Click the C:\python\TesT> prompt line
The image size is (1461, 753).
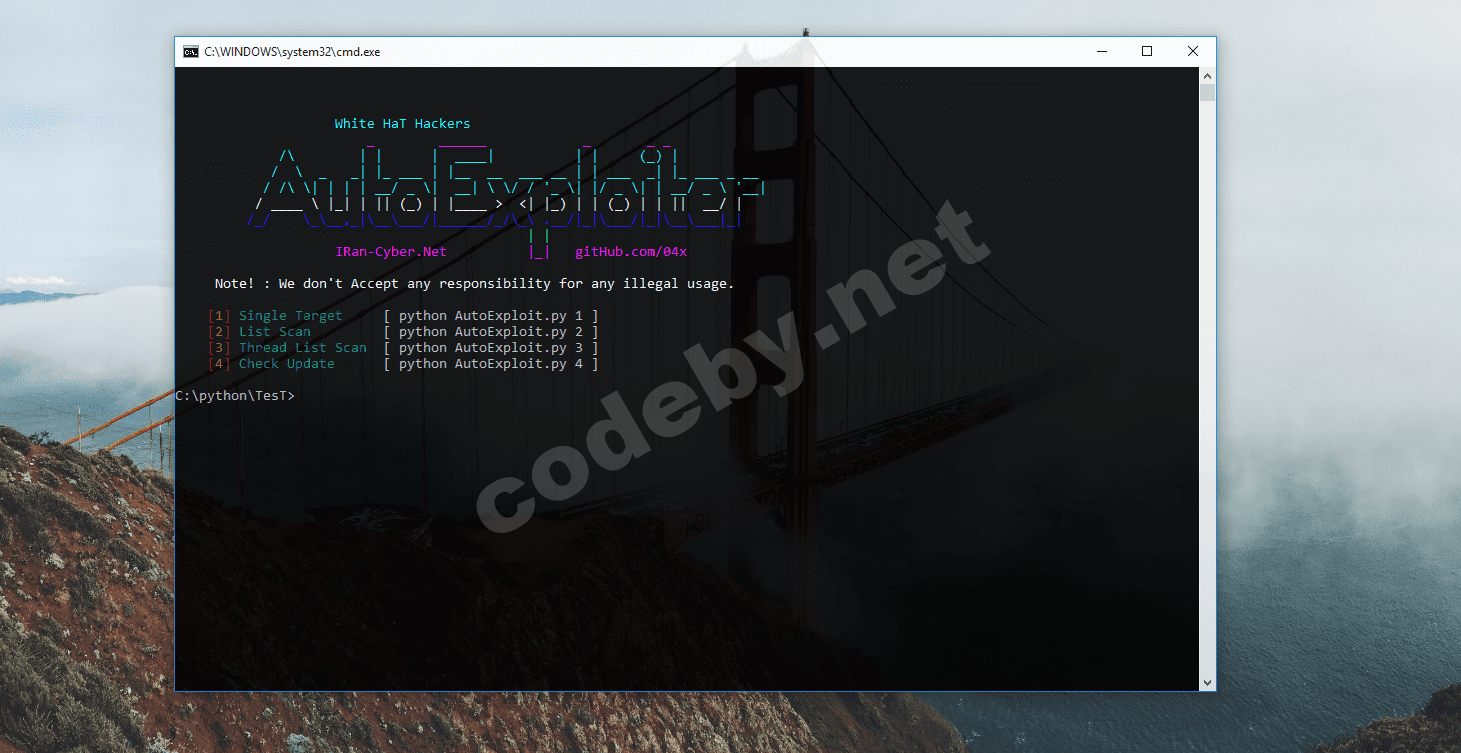pyautogui.click(x=235, y=396)
